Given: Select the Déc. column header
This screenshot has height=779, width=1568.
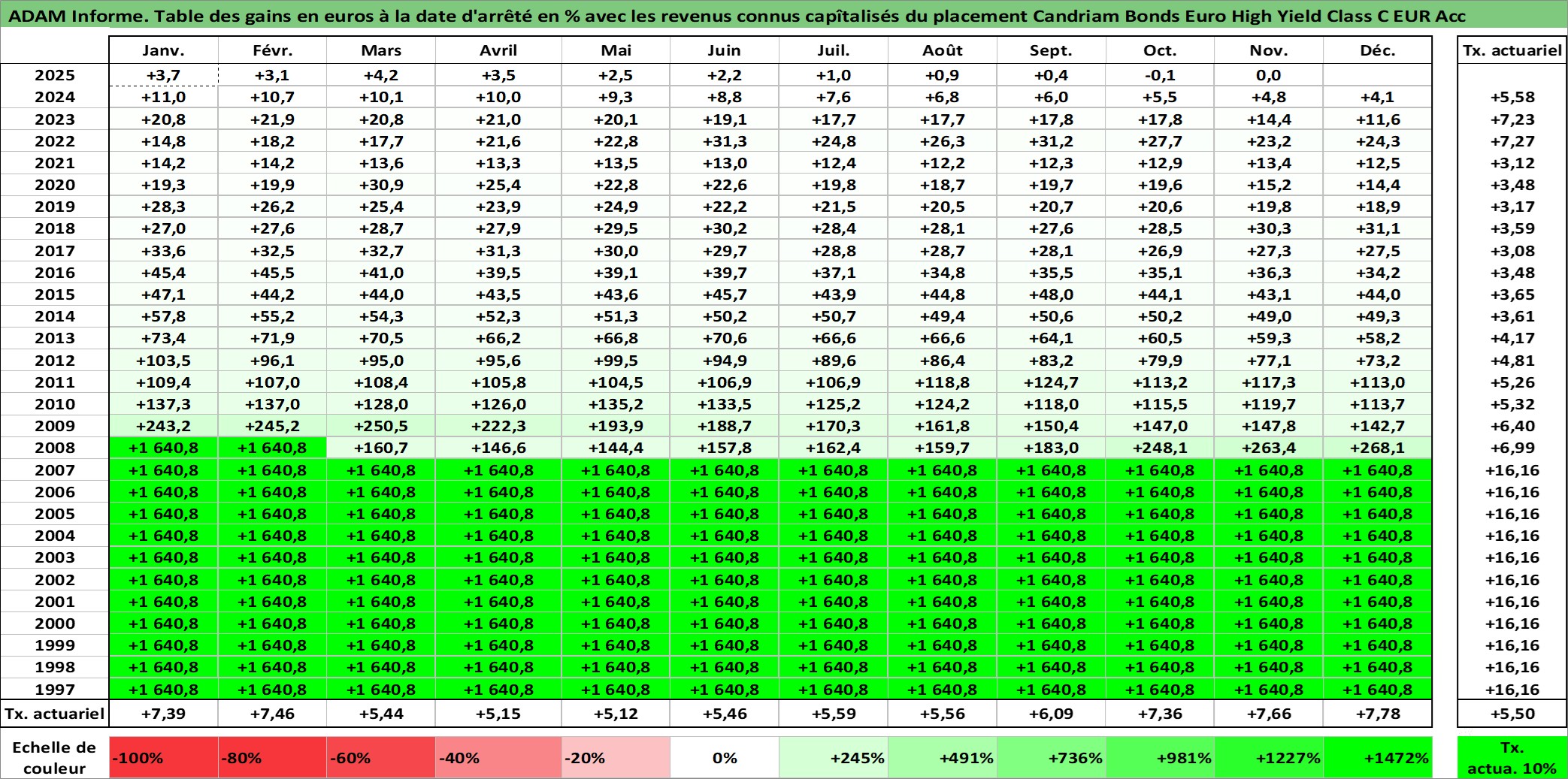Looking at the screenshot, I should click(1378, 50).
